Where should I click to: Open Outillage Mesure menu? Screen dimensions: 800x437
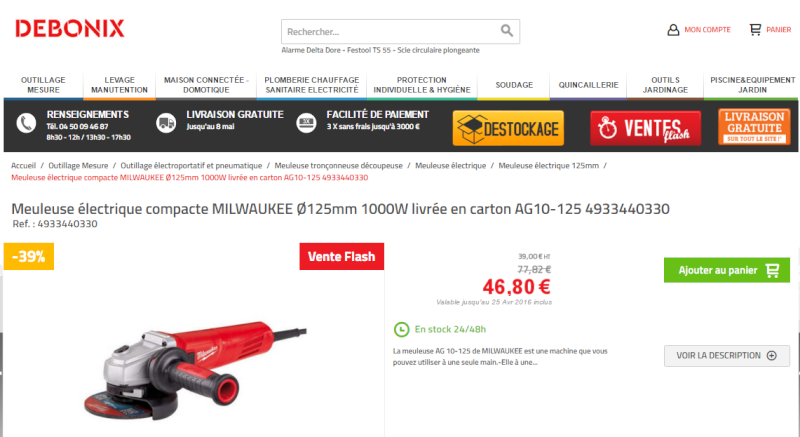pos(43,85)
